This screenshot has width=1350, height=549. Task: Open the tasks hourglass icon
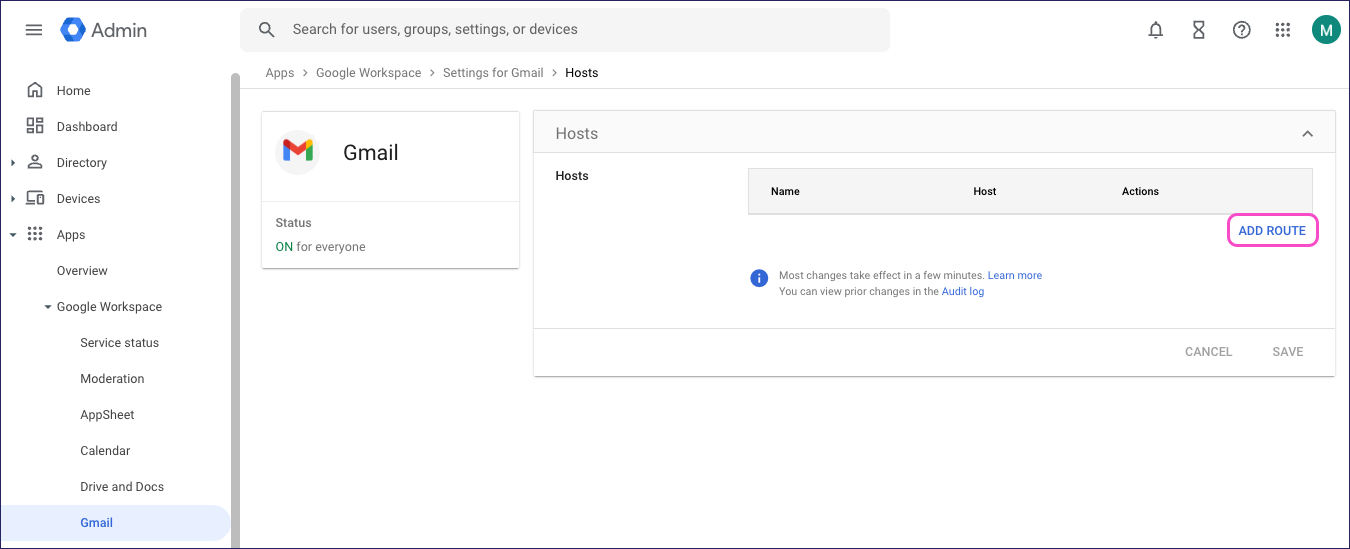(1198, 30)
